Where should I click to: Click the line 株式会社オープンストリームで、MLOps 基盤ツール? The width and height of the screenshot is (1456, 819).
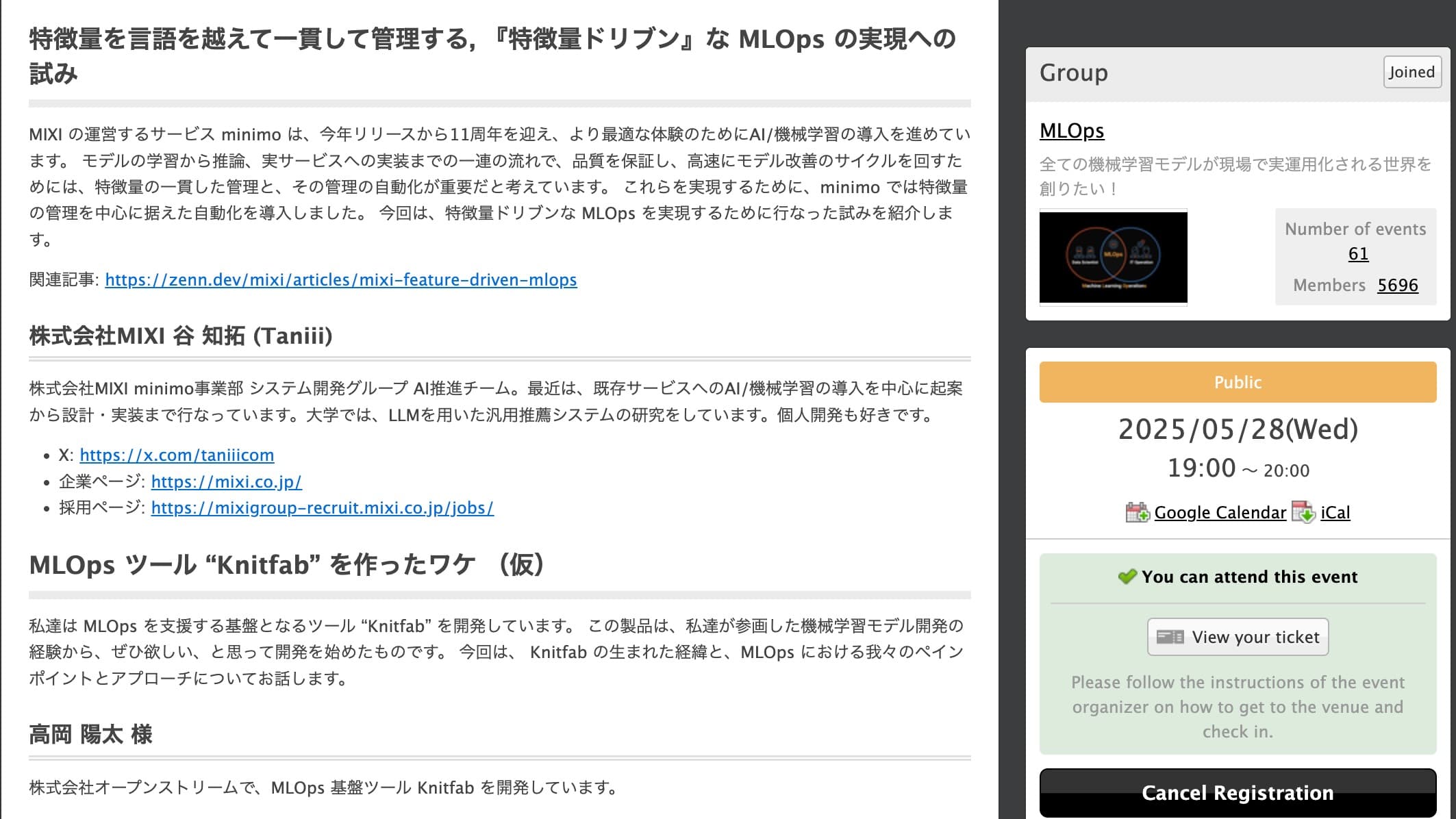click(x=323, y=787)
